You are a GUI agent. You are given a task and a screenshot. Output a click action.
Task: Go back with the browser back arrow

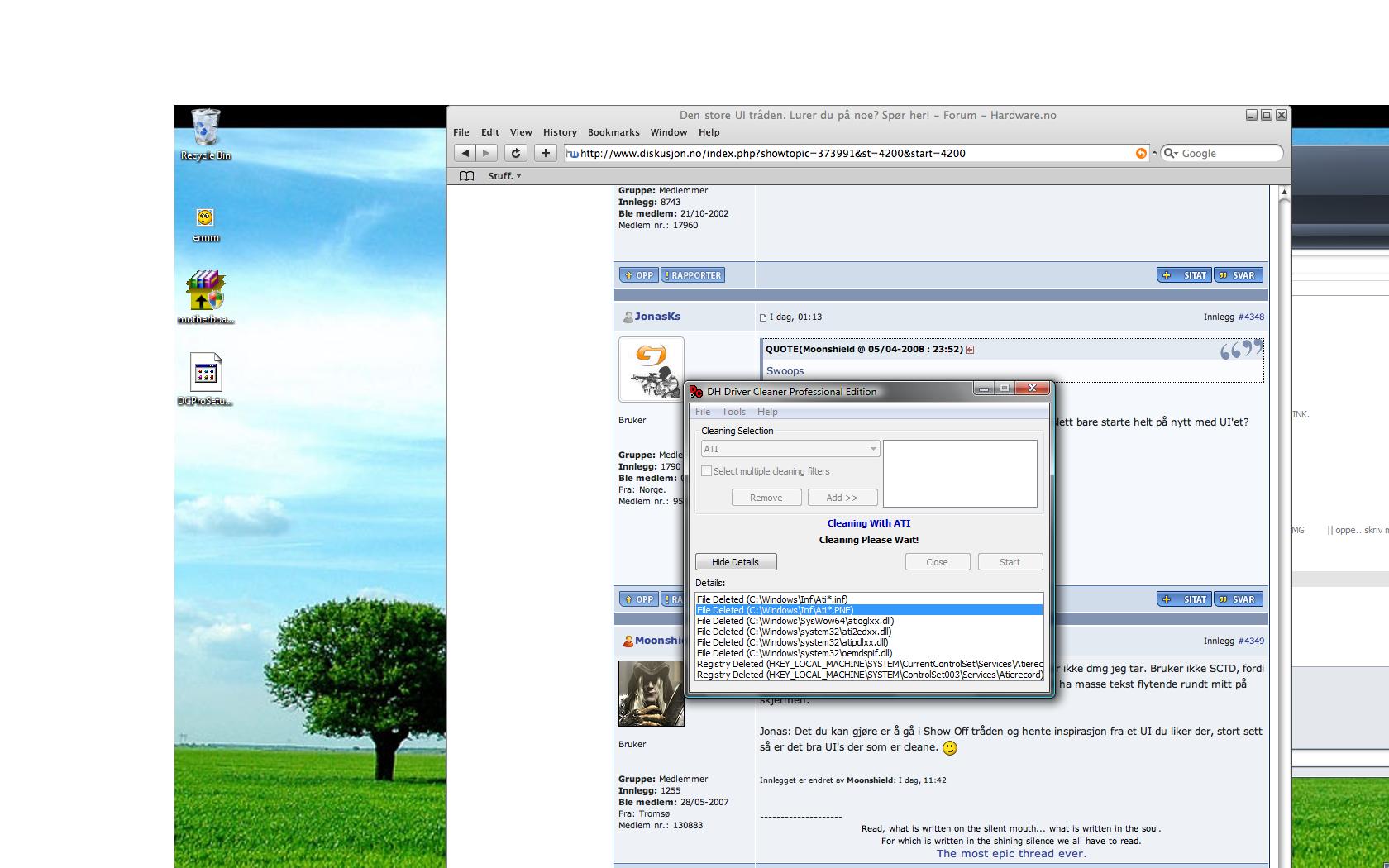tap(465, 153)
